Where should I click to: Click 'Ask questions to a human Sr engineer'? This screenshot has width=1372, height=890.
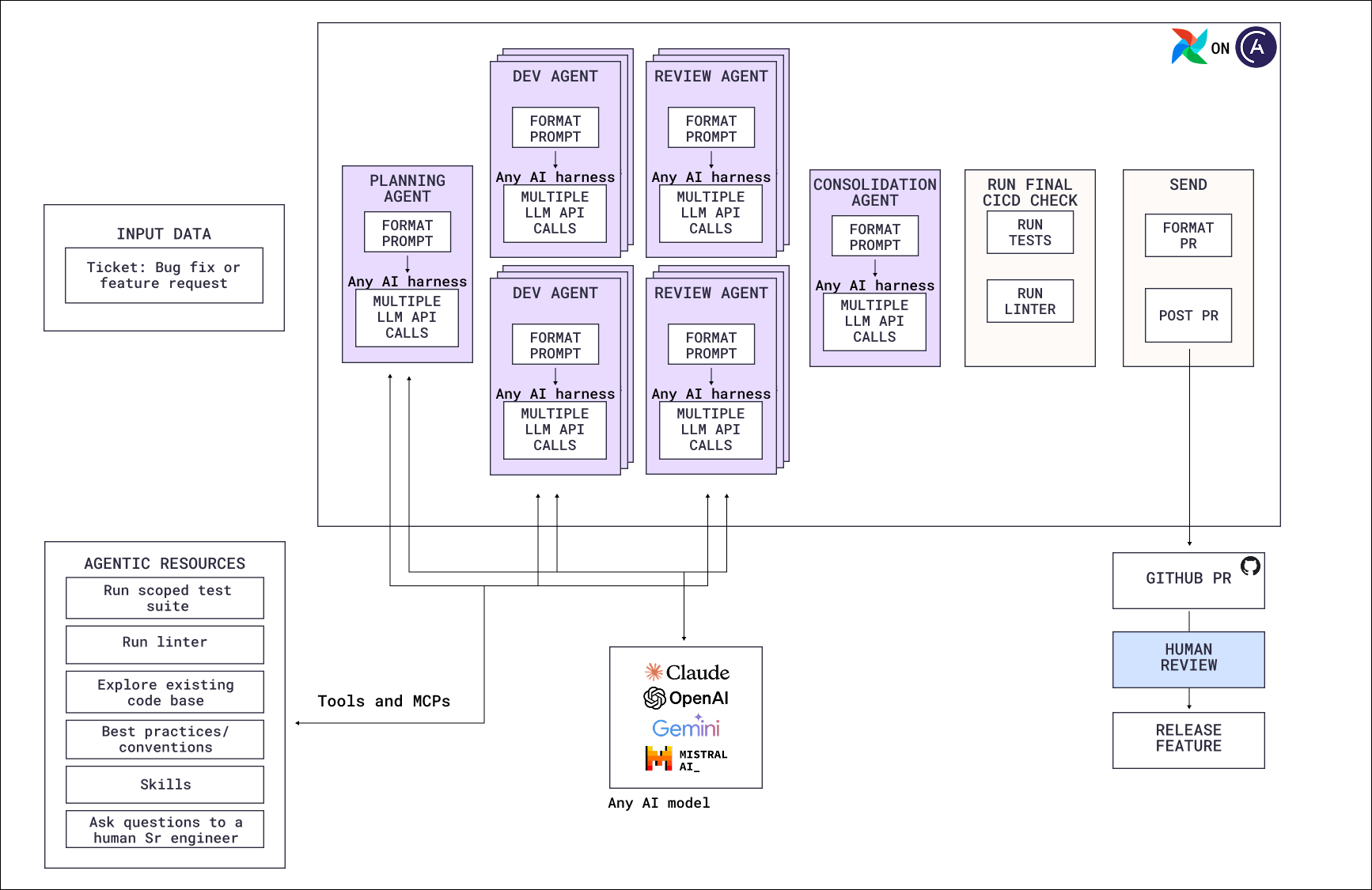tap(165, 829)
